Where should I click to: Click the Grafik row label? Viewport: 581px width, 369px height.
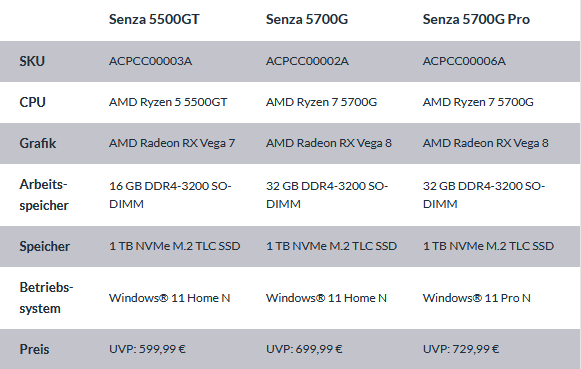coord(38,143)
